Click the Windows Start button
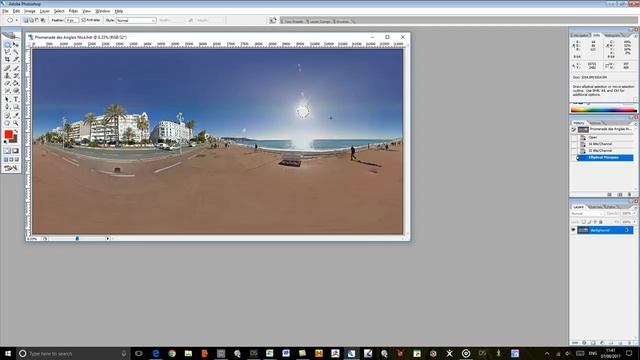640x360 pixels. (7, 353)
